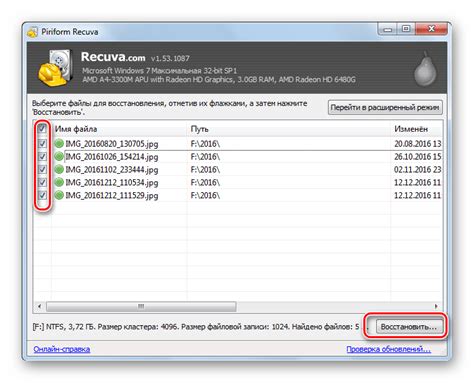
Task: Minimize the Piriform Recuva window
Action: 387,29
